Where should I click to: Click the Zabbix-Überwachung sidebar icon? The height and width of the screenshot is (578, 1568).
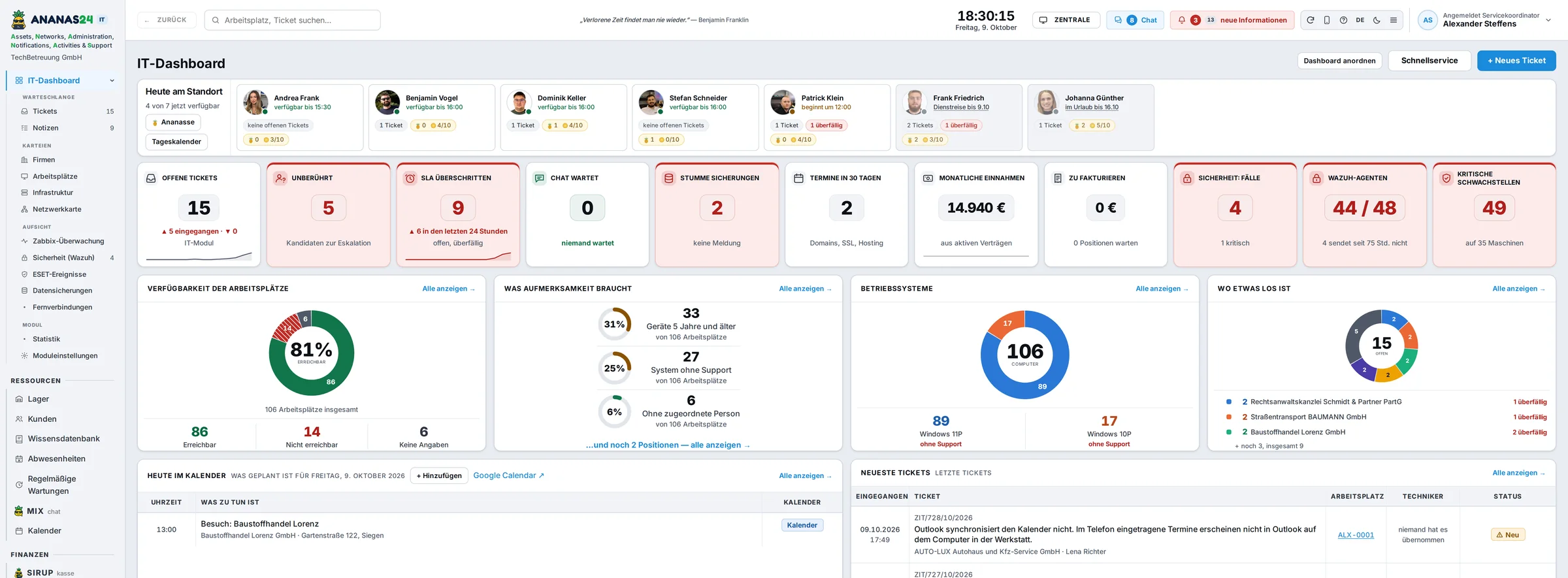pyautogui.click(x=25, y=242)
